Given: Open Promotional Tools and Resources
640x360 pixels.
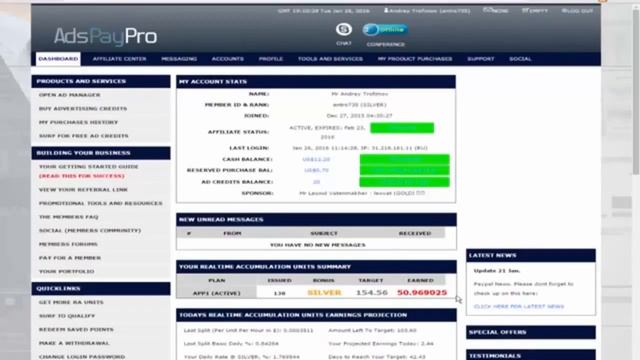Looking at the screenshot, I should (100, 203).
